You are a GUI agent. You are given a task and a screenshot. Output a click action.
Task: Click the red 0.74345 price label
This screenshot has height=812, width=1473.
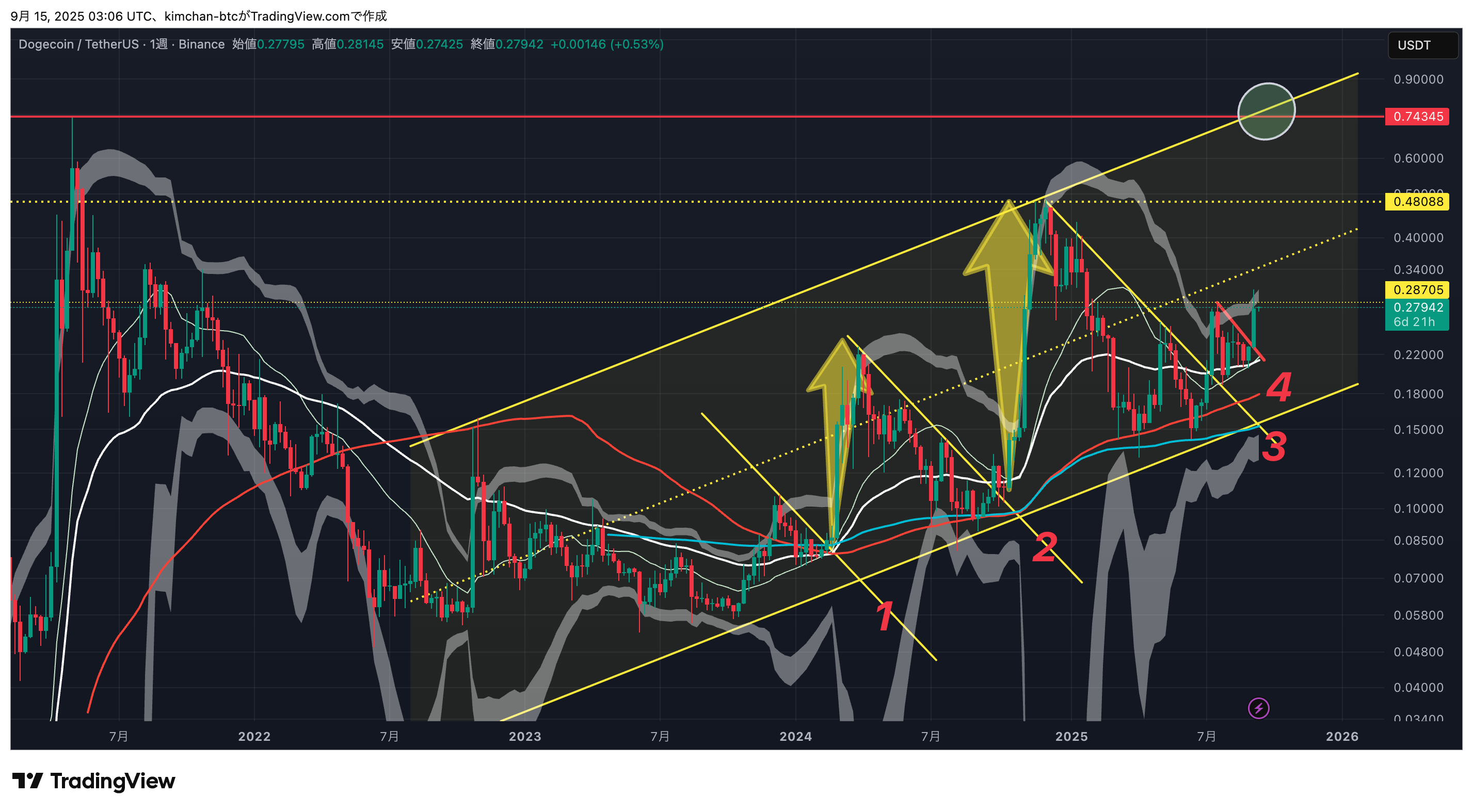point(1417,117)
